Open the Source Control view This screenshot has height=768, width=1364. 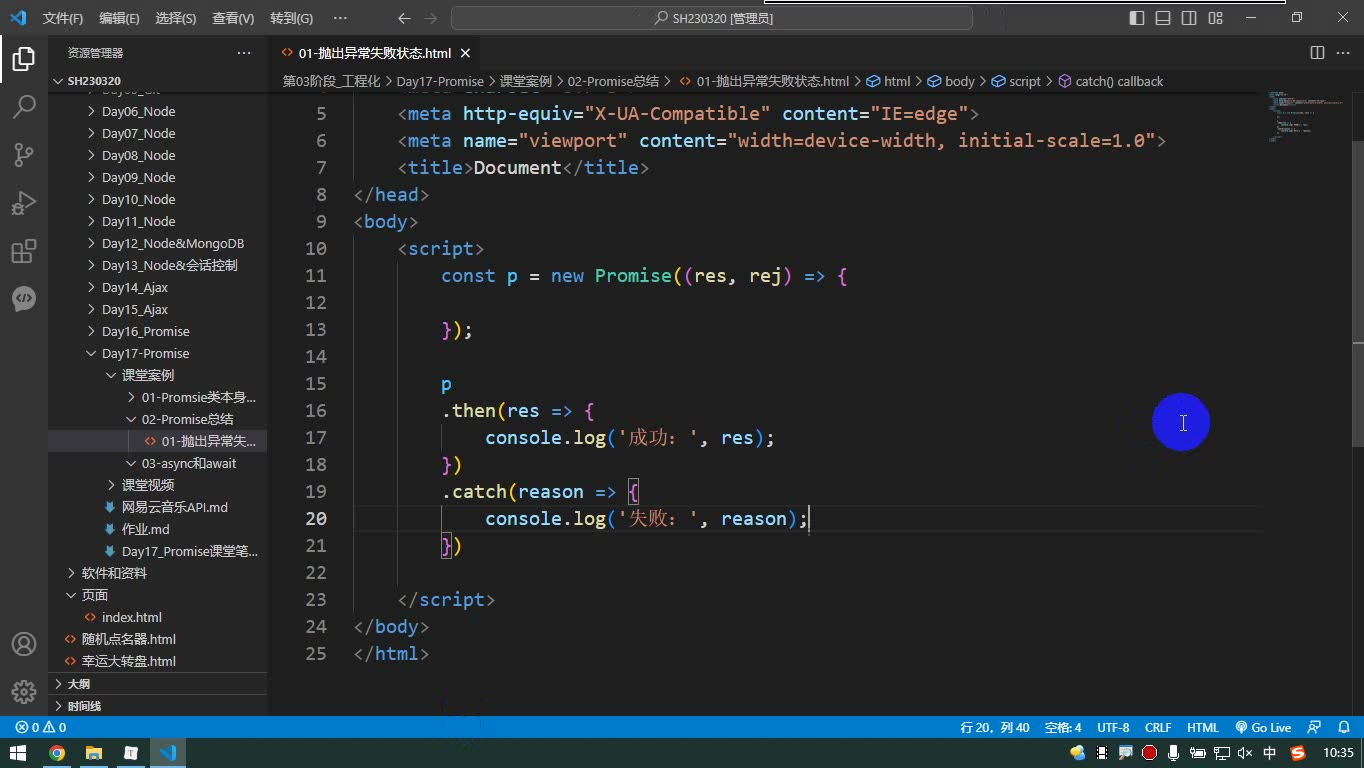click(x=24, y=154)
